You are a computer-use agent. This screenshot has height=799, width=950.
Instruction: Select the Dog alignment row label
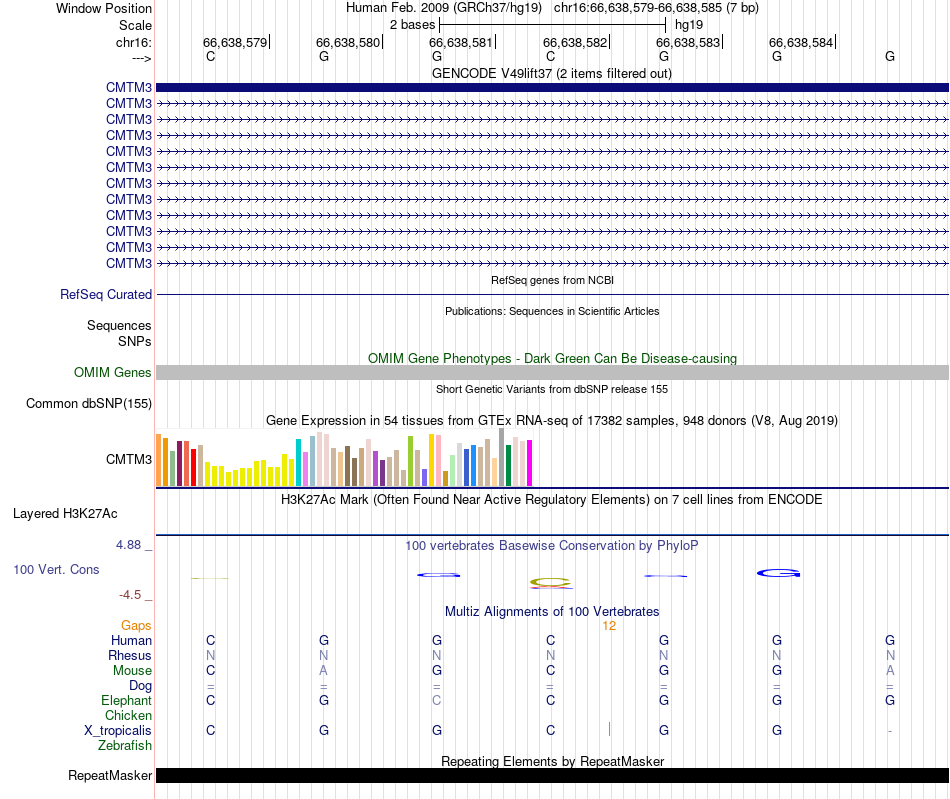[140, 686]
